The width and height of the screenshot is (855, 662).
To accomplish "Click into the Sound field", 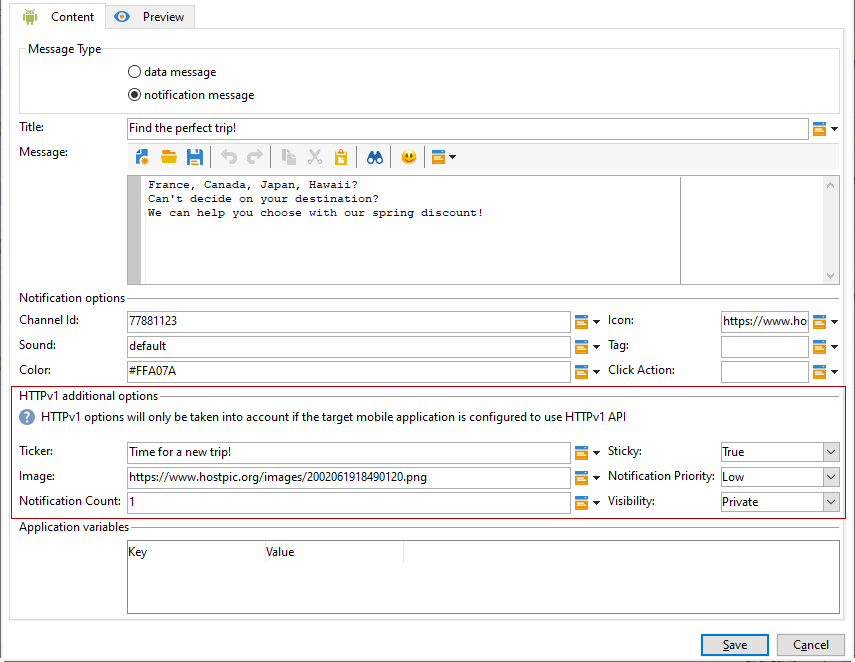I will [x=349, y=346].
